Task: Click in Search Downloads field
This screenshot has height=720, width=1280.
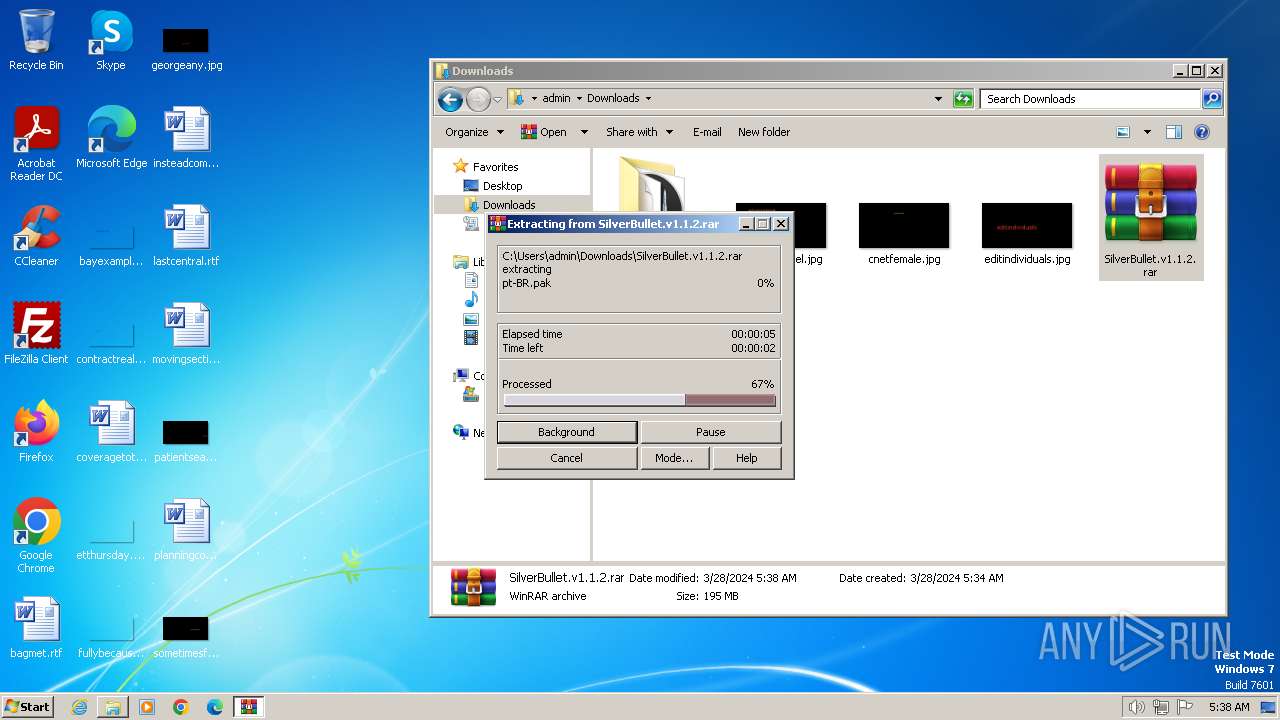Action: [1091, 99]
